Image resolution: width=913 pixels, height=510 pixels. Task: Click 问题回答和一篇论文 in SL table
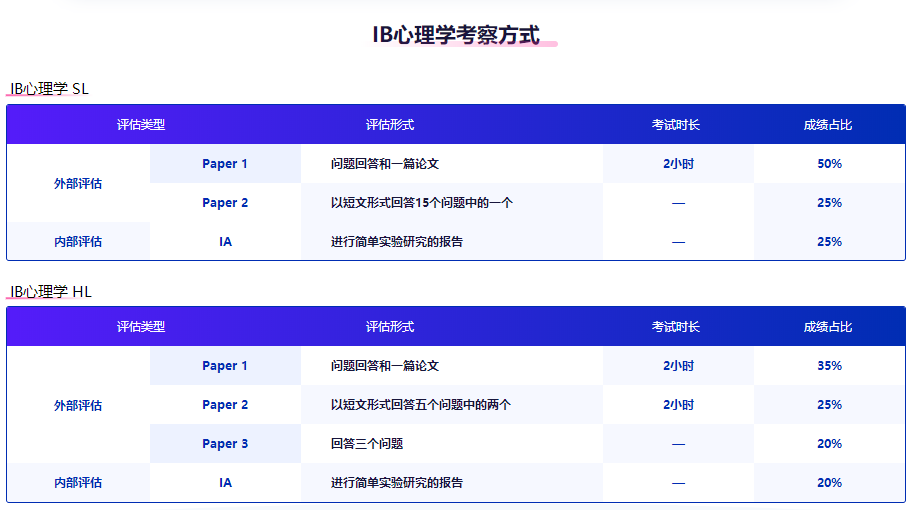point(385,164)
